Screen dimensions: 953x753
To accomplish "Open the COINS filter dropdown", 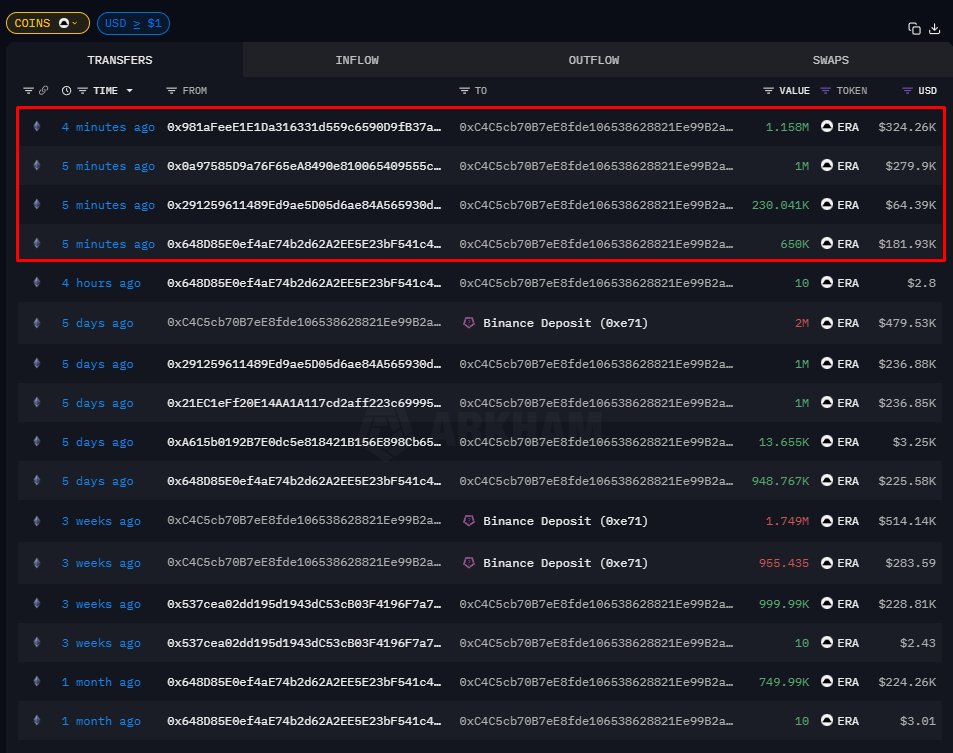I will [x=47, y=22].
